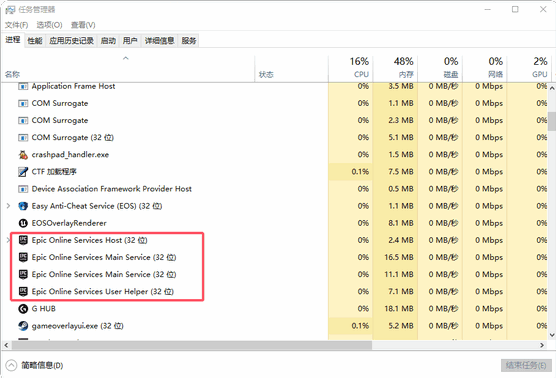Image resolution: width=556 pixels, height=378 pixels.
Task: Switch to the 进程 tab
Action: coord(13,40)
